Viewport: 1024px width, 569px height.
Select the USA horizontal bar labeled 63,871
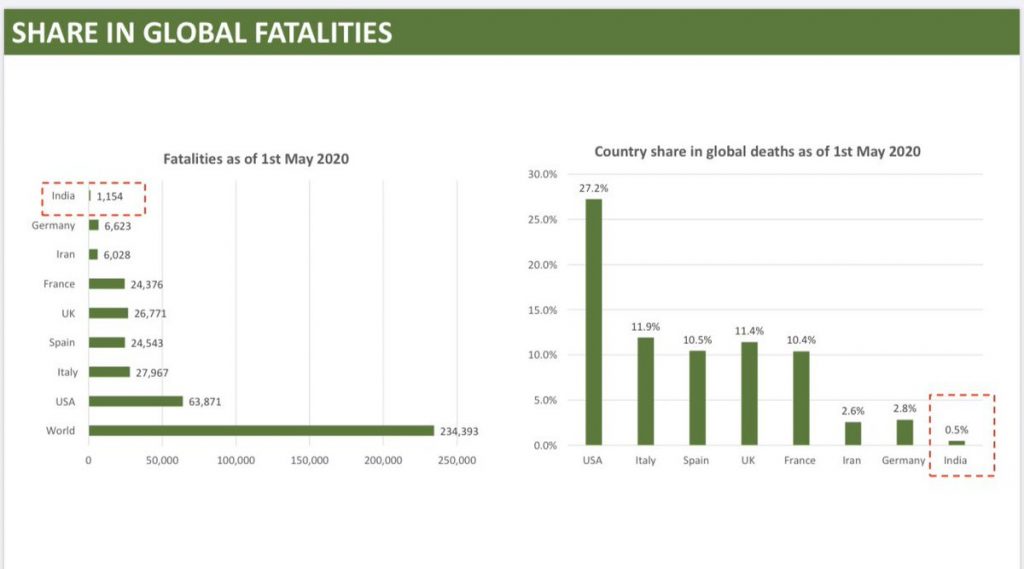(x=136, y=401)
